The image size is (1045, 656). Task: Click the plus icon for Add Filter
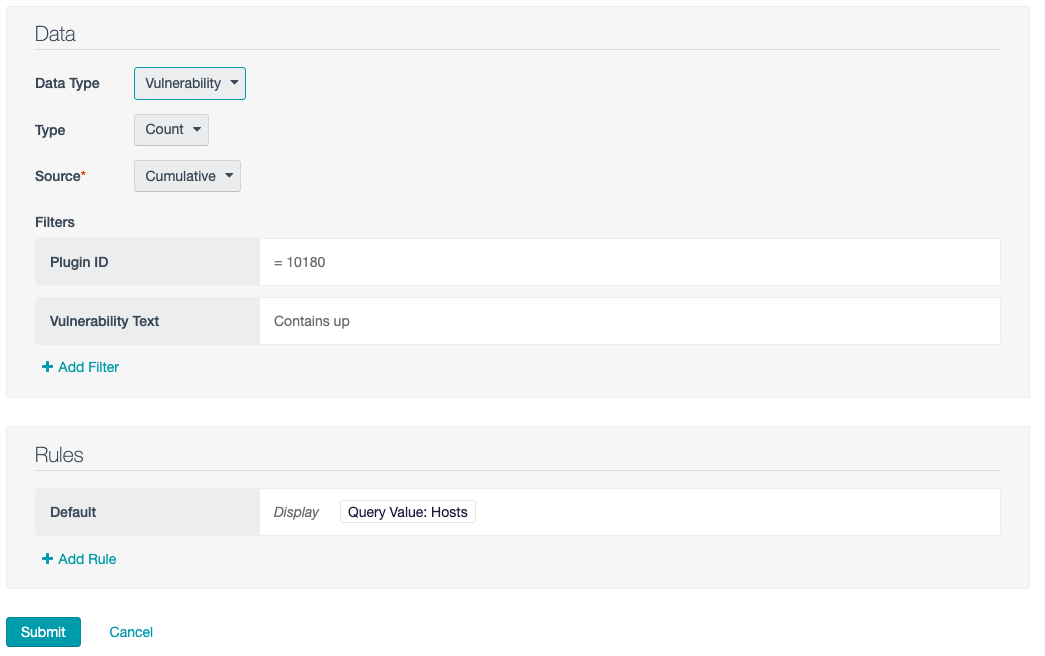point(47,367)
